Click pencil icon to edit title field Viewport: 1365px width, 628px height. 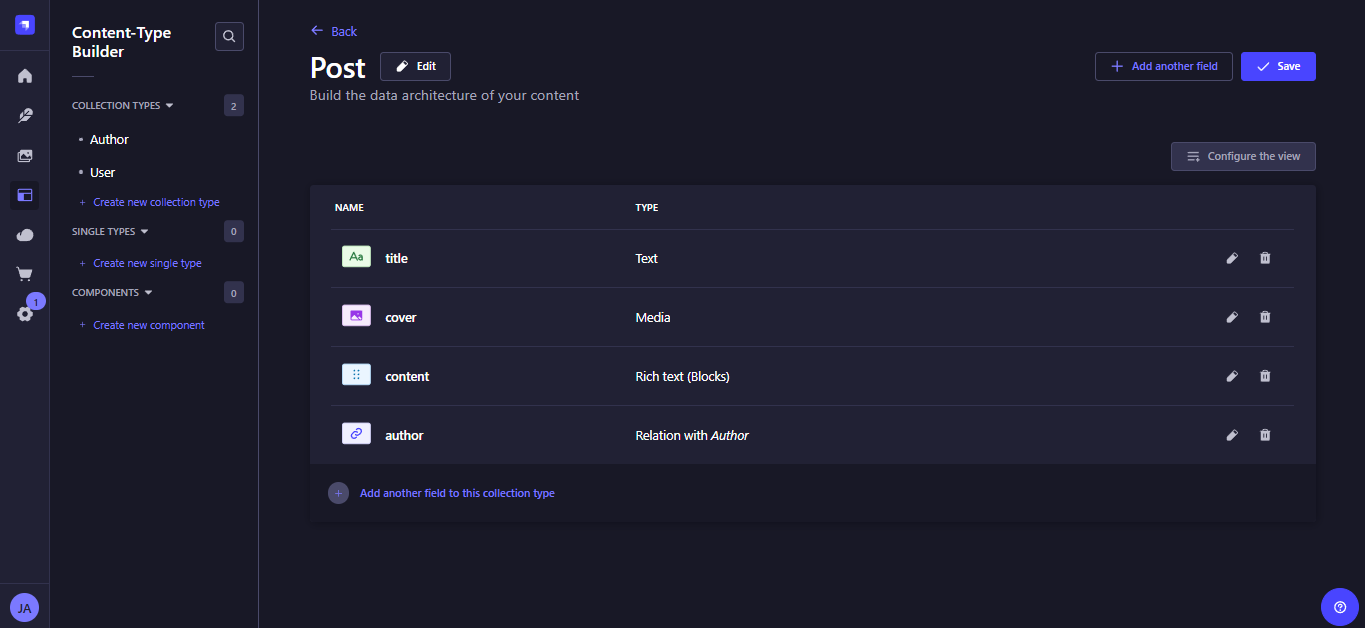[x=1232, y=258]
